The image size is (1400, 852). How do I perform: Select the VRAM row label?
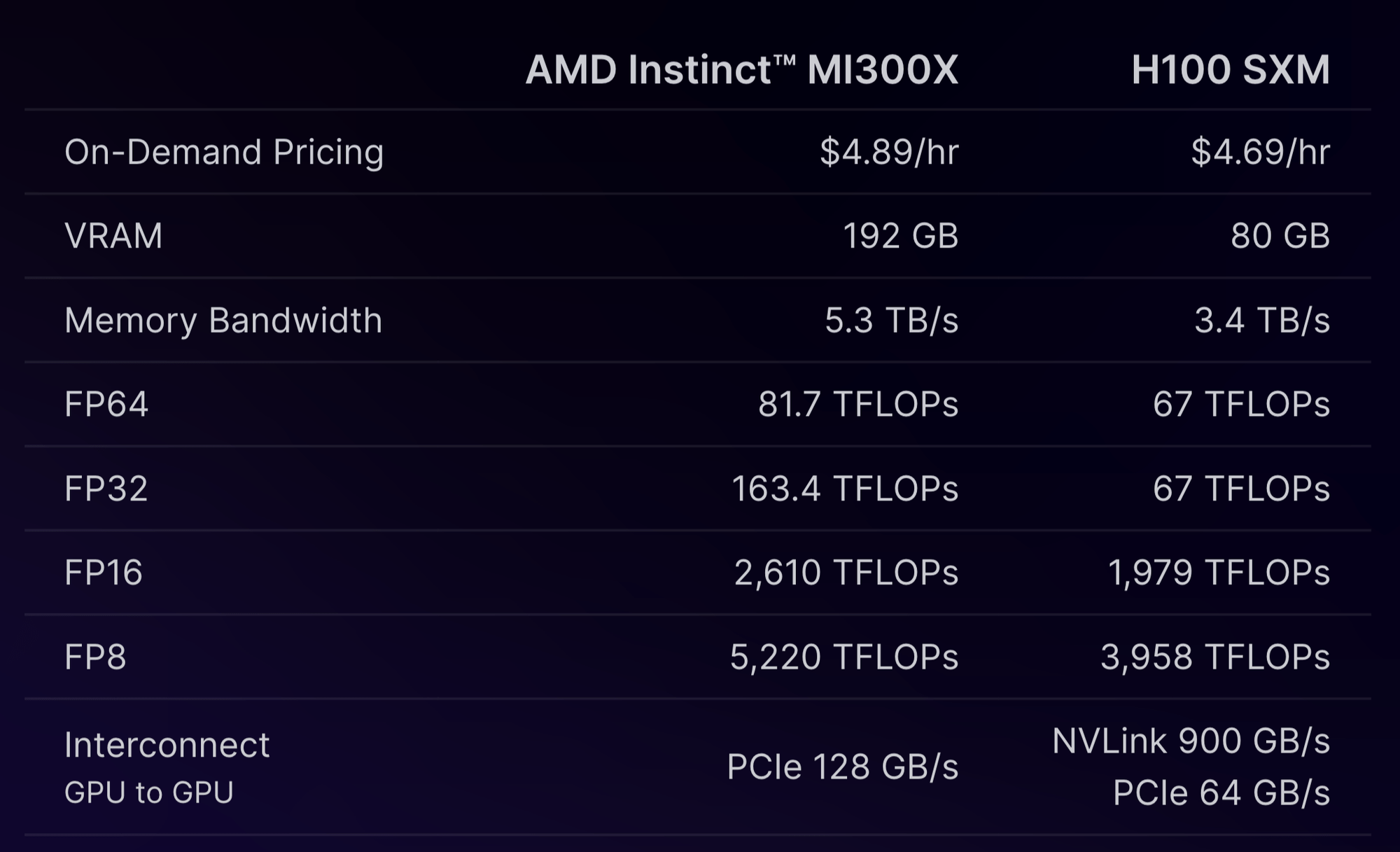pos(113,236)
